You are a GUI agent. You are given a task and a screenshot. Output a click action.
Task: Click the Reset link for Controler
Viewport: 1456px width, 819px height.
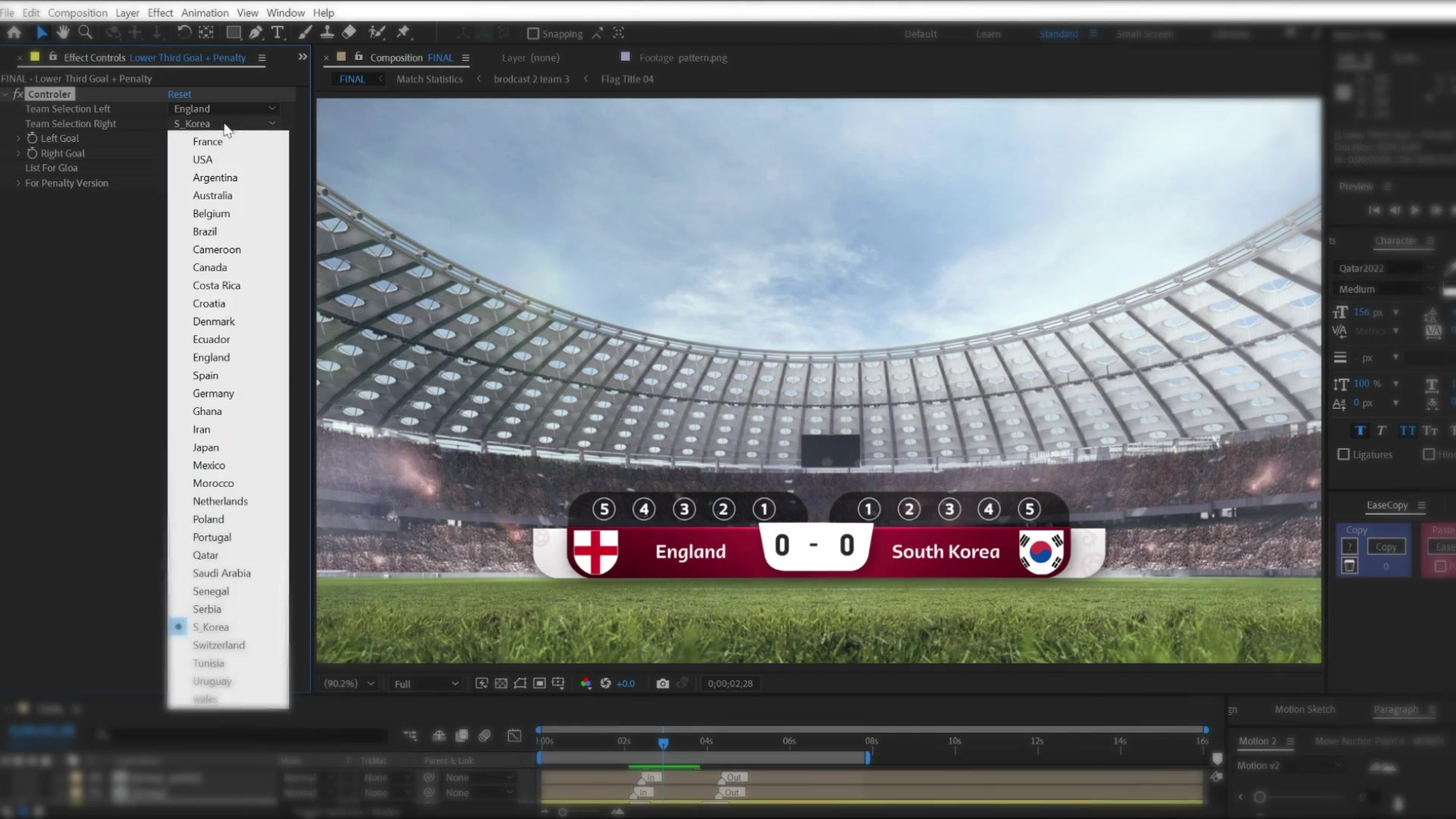tap(179, 94)
